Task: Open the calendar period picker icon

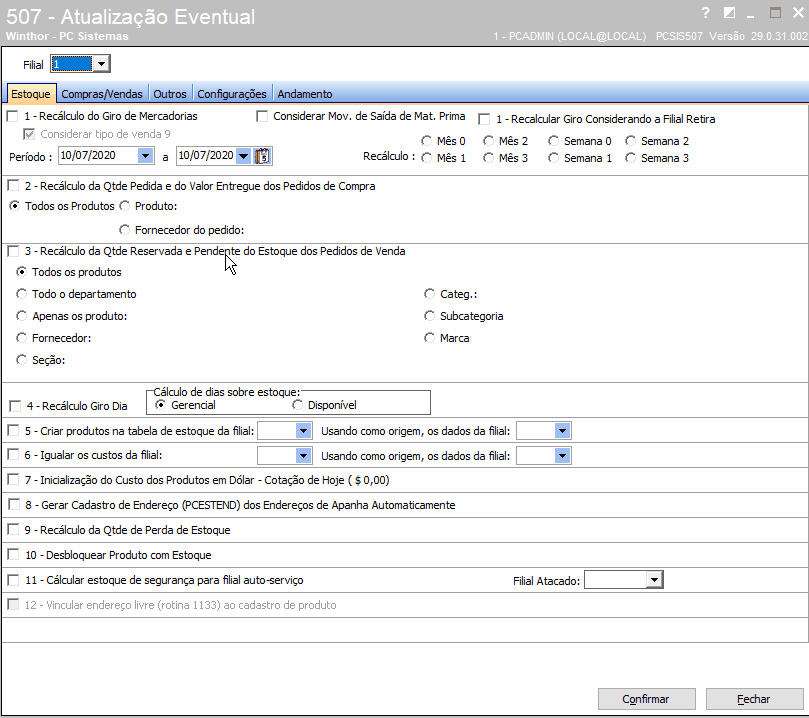Action: point(262,156)
